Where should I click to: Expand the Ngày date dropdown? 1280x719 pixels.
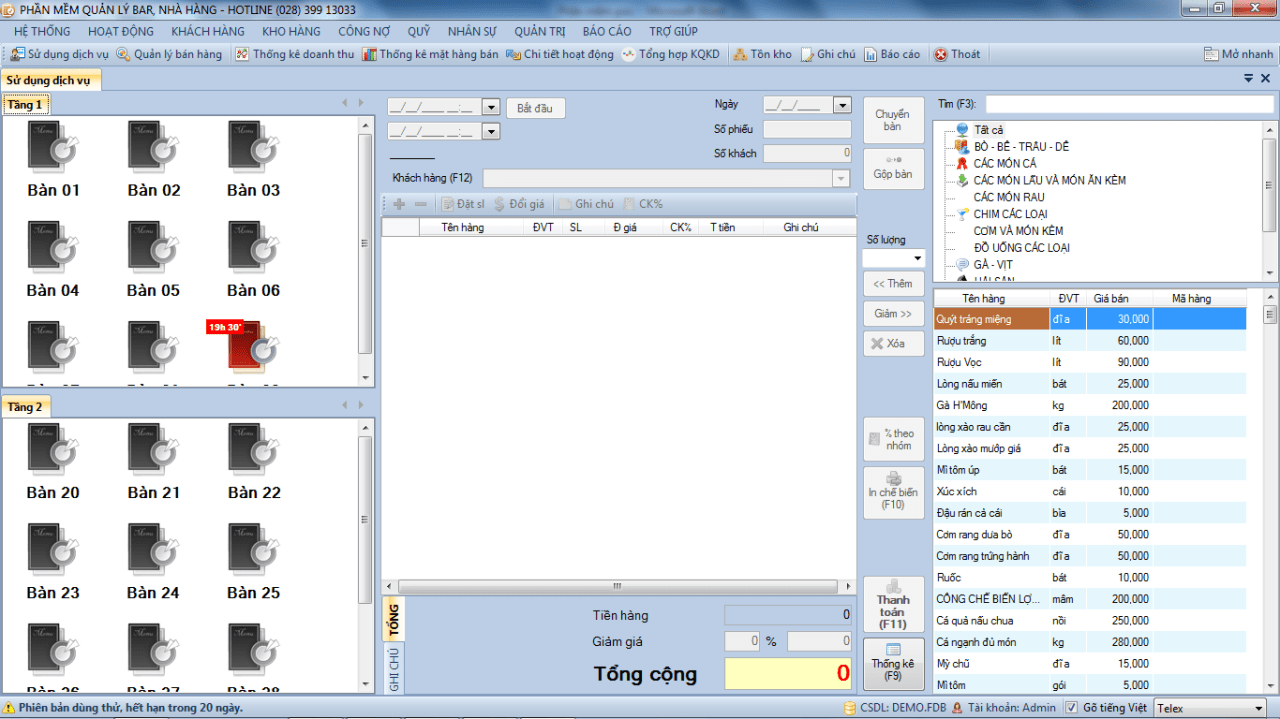click(842, 105)
